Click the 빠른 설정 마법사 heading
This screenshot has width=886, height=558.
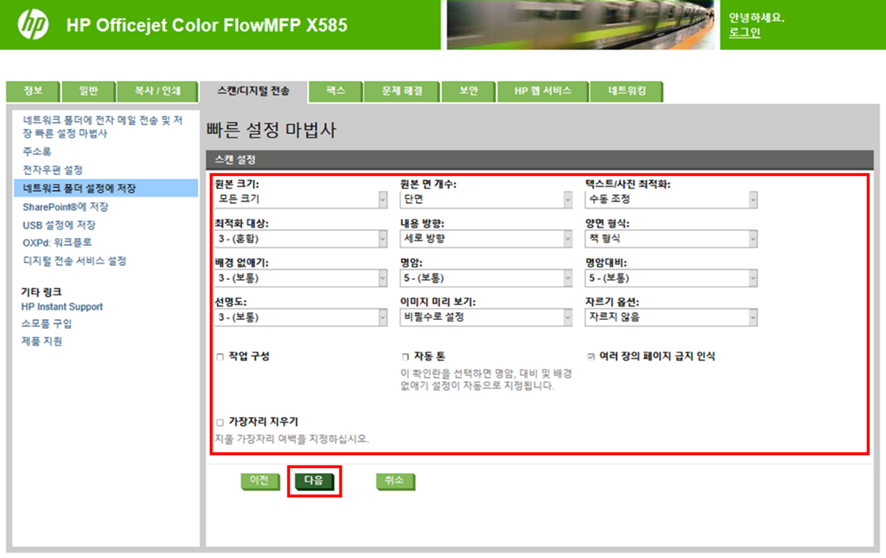tap(271, 130)
